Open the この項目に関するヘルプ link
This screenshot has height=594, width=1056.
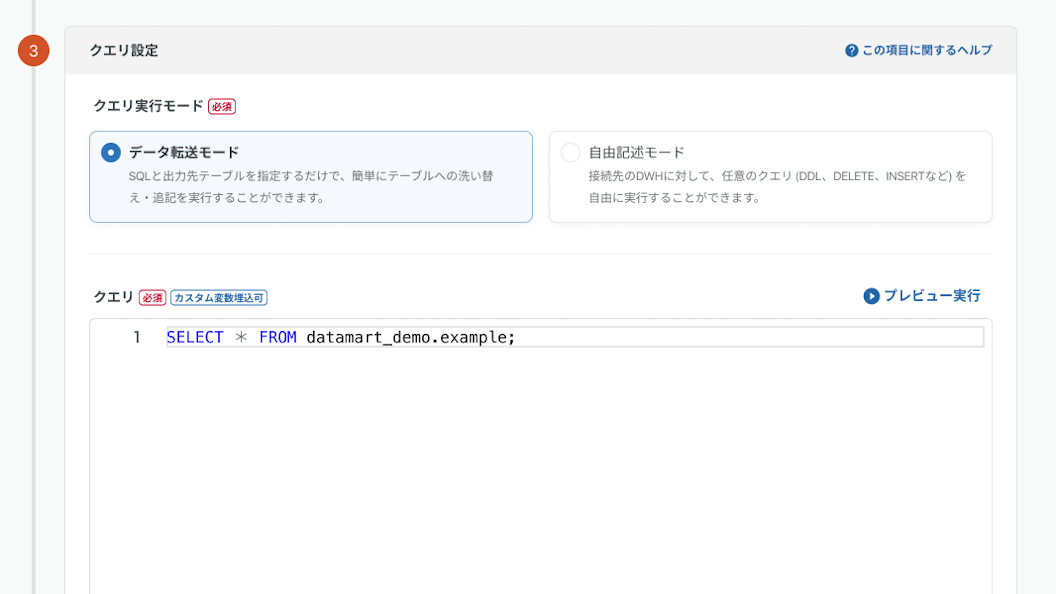coord(926,51)
